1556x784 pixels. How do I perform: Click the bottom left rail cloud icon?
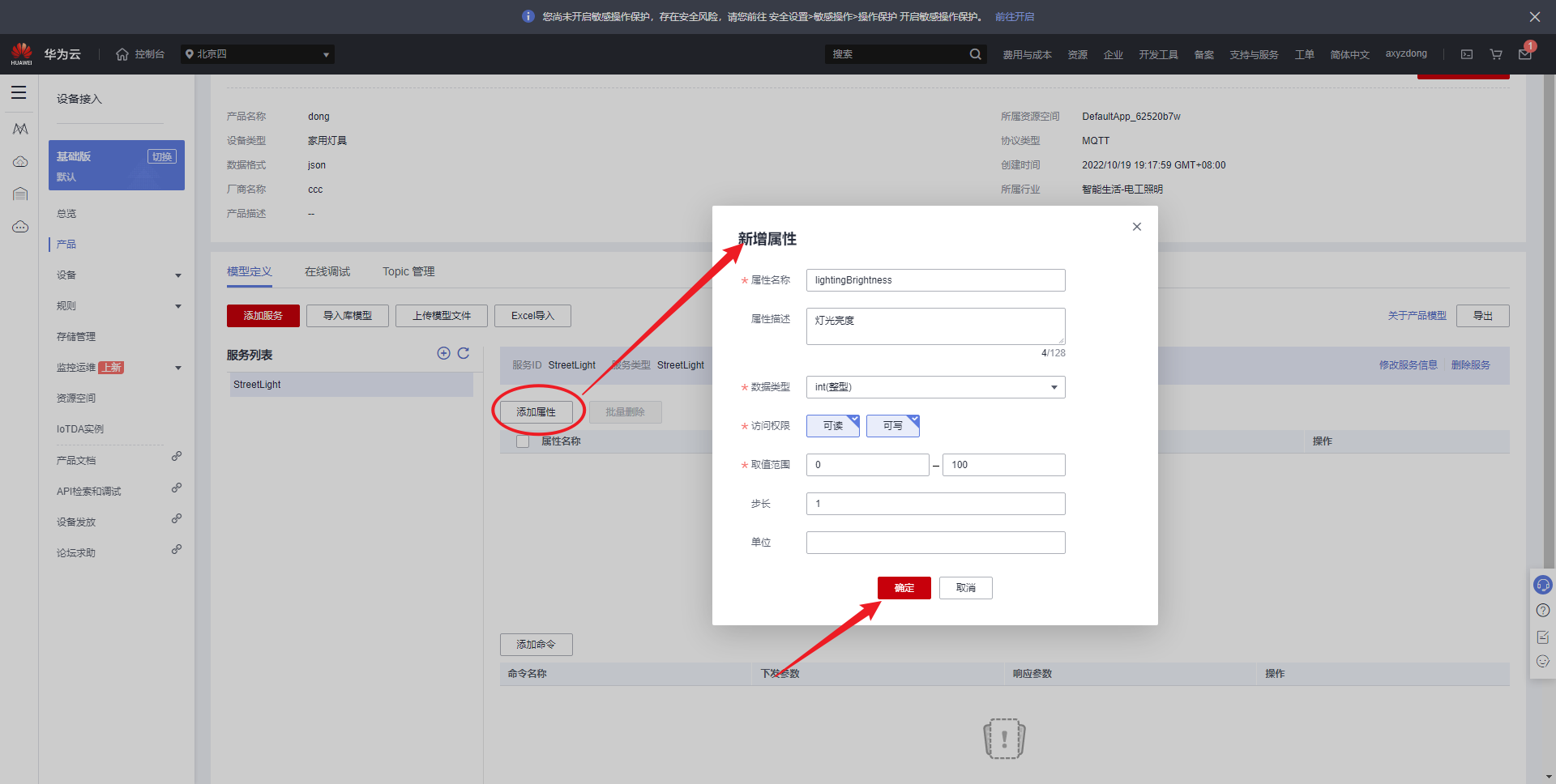coord(20,227)
